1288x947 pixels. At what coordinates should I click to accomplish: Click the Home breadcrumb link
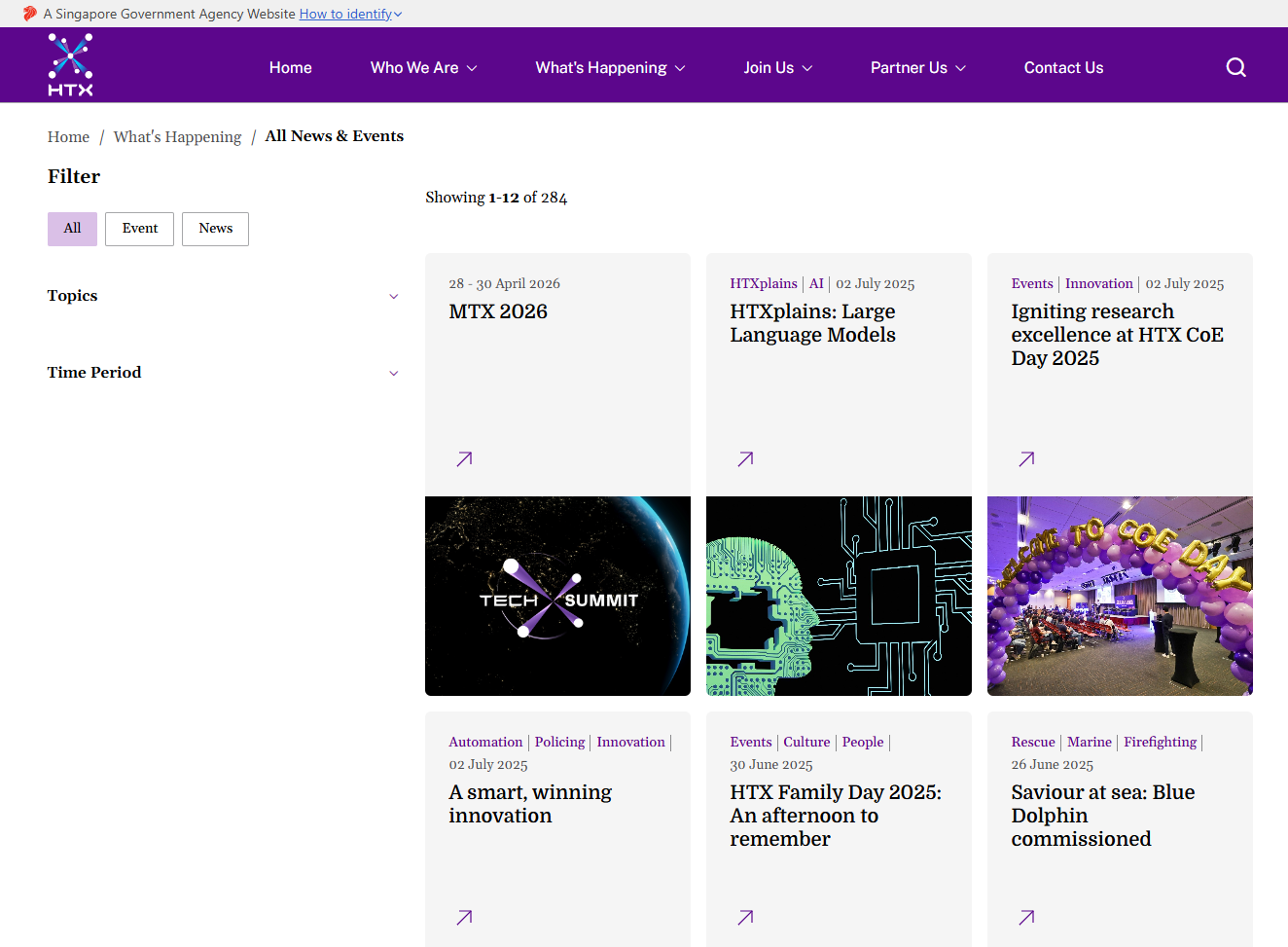[68, 137]
